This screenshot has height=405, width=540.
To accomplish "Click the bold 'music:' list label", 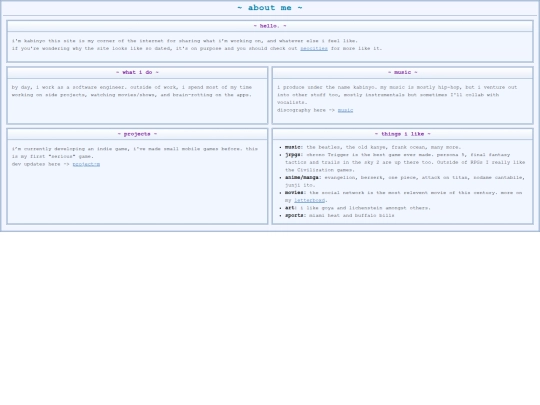I will (x=294, y=147).
